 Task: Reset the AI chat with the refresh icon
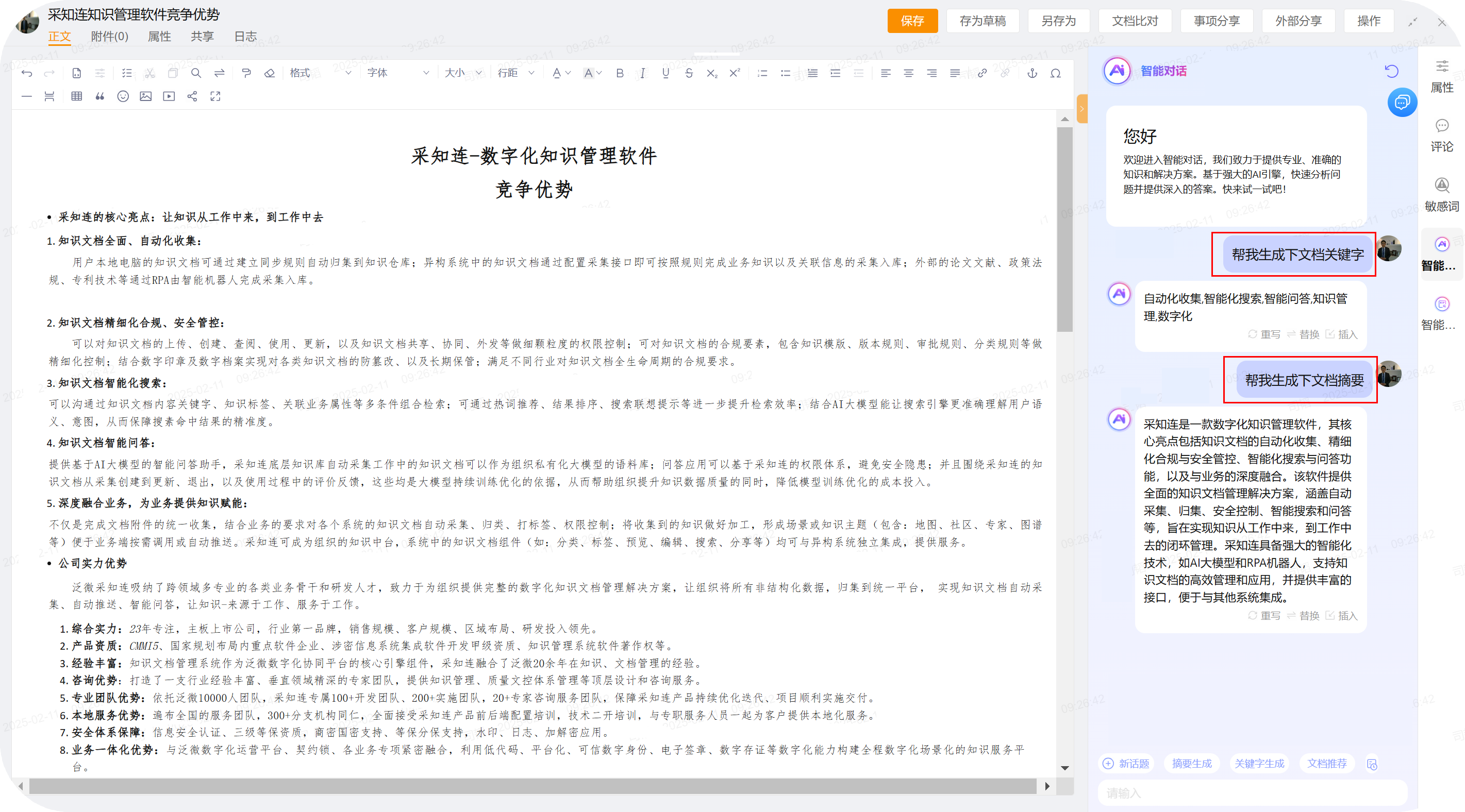[1392, 71]
